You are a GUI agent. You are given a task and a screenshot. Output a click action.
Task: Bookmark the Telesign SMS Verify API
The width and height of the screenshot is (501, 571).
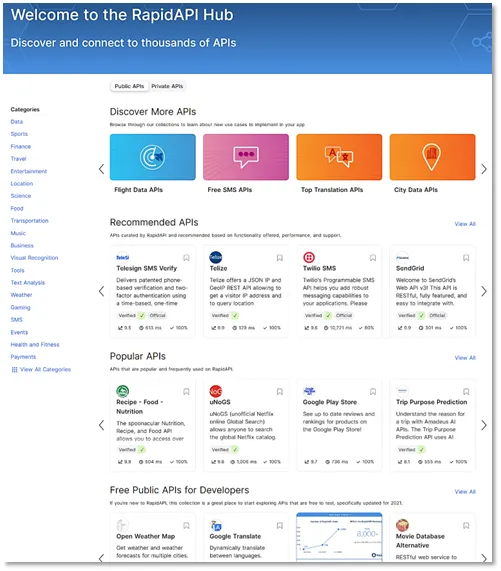pyautogui.click(x=186, y=258)
